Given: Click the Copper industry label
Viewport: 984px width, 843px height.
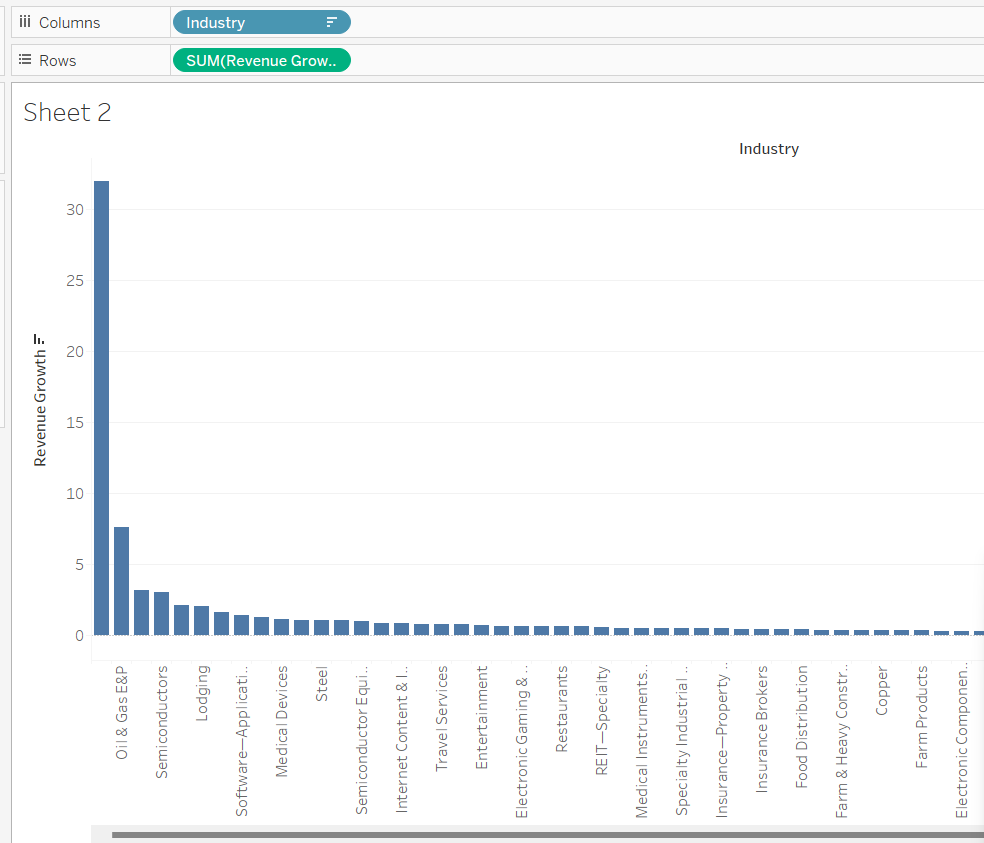Looking at the screenshot, I should [882, 691].
